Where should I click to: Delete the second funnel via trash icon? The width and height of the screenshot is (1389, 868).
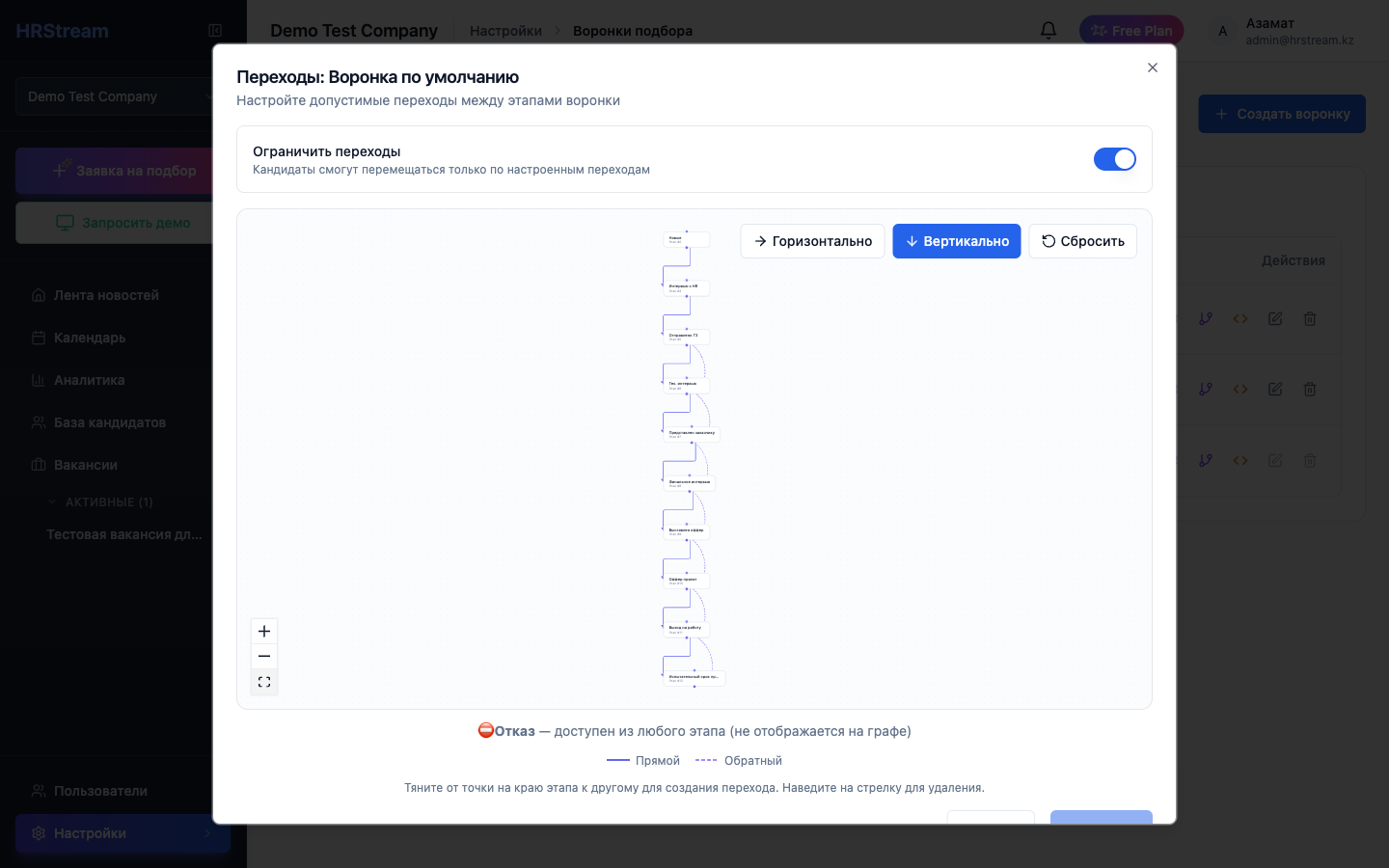1310,389
